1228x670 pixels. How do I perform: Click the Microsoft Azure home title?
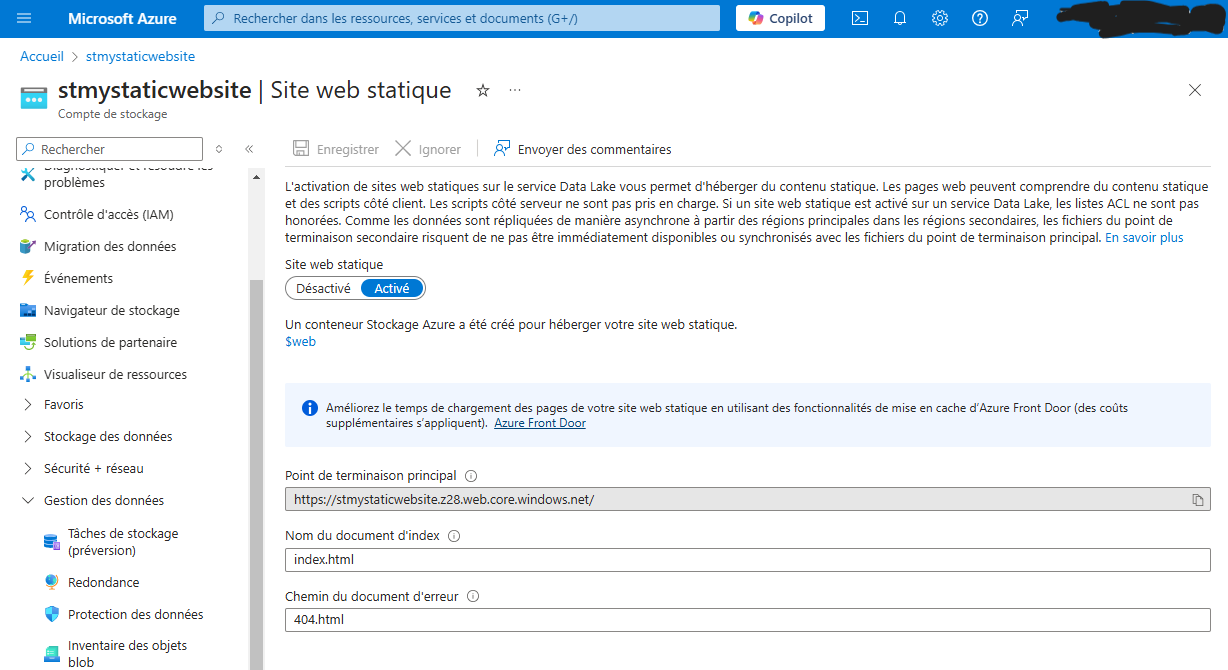coord(122,18)
